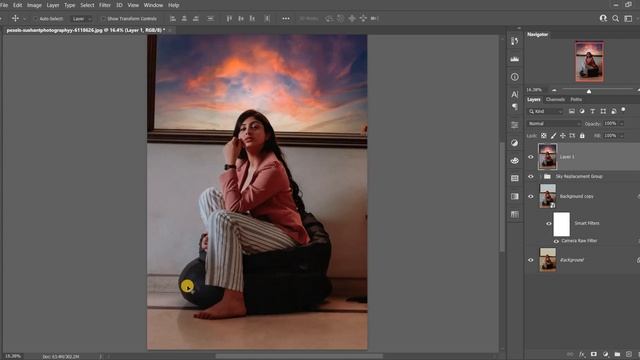Click Lock image pixels brush icon
Viewport: 640px width, 360px height.
click(553, 136)
